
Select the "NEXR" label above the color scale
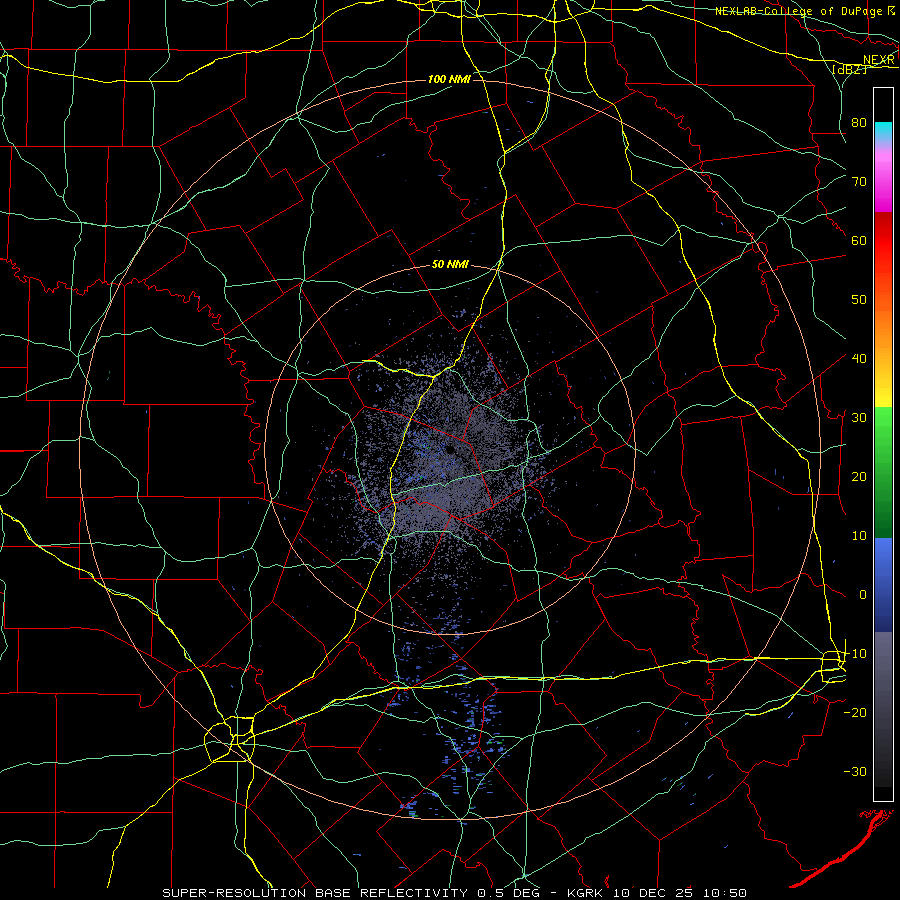879,60
